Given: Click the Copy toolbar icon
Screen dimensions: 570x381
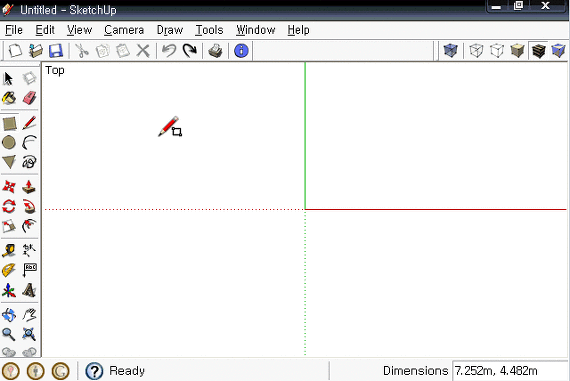Looking at the screenshot, I should (x=103, y=51).
